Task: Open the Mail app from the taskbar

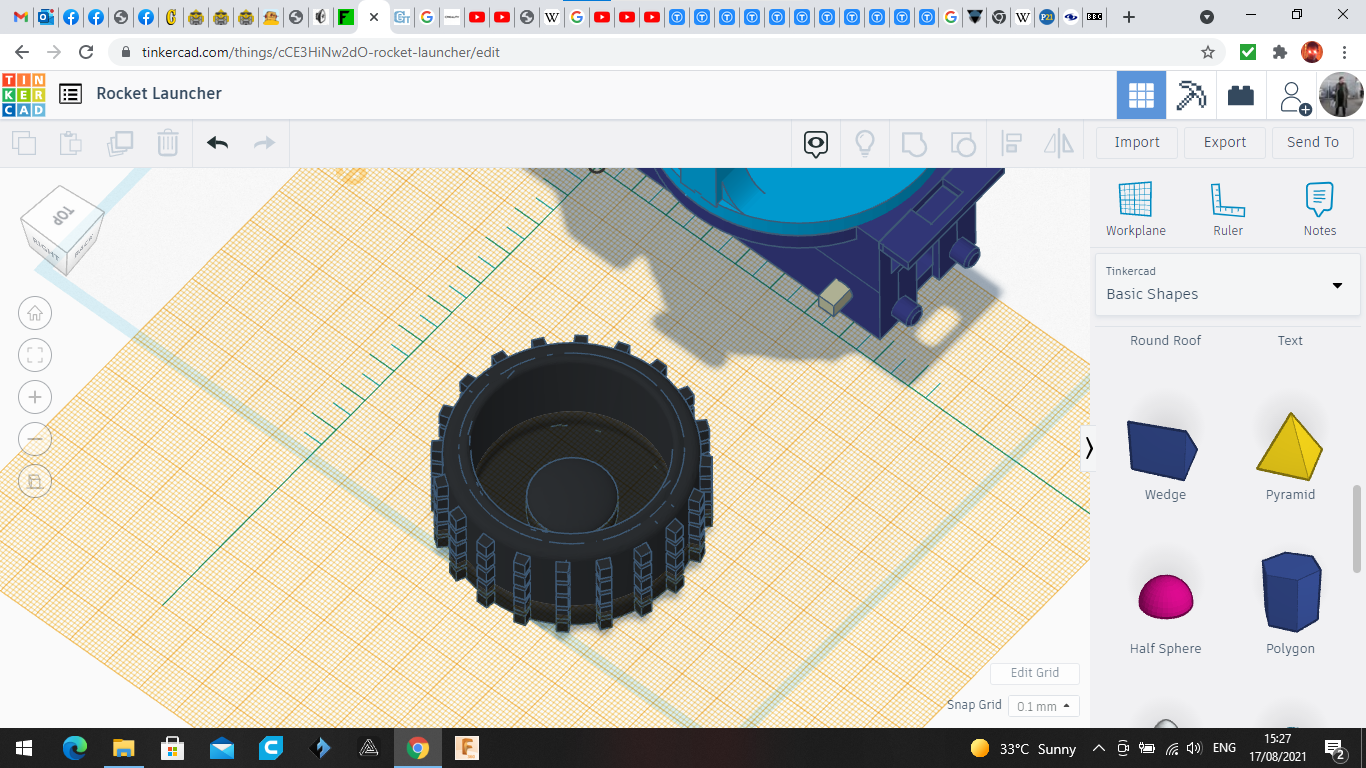Action: [222, 748]
